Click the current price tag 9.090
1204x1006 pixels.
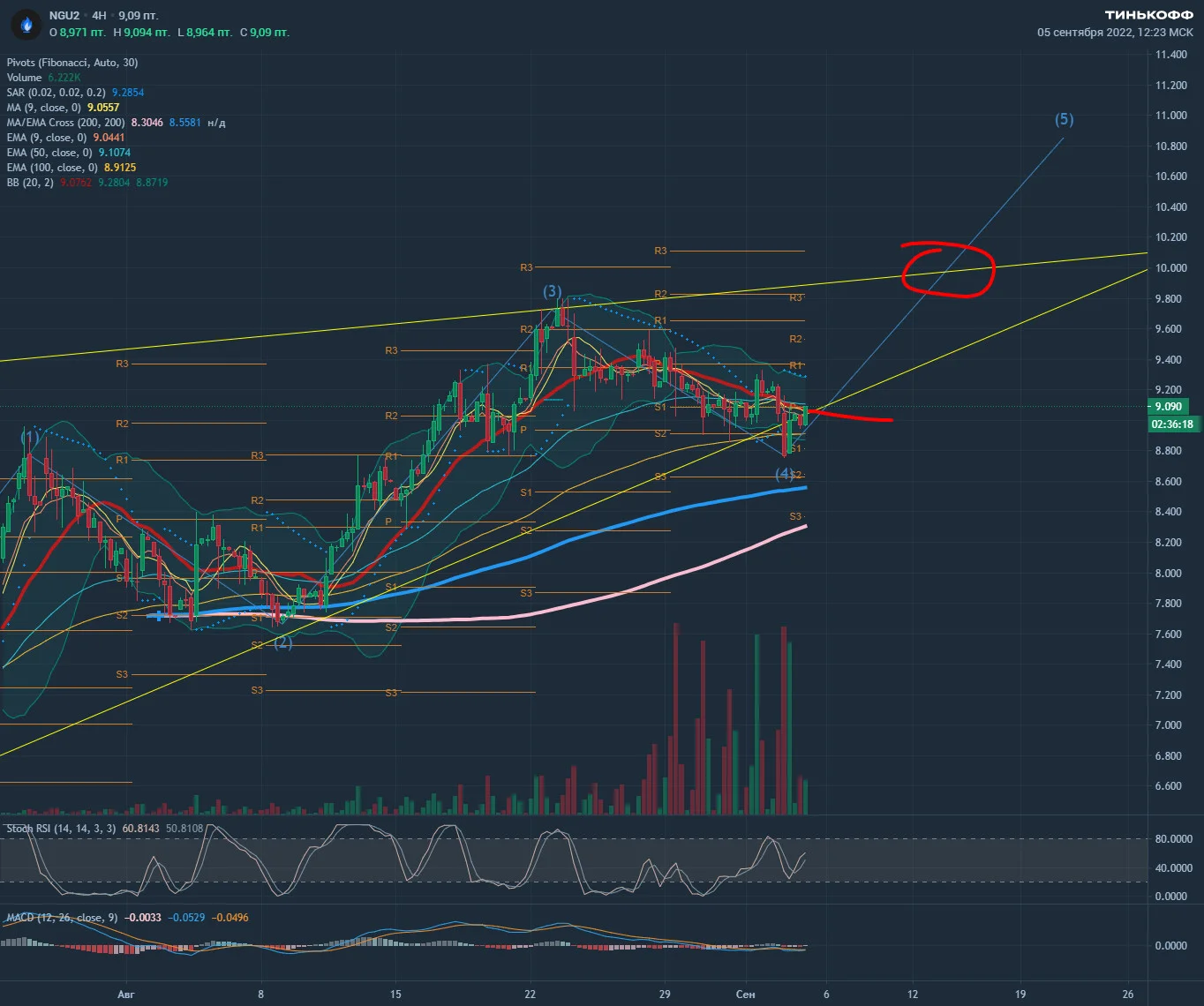click(1167, 407)
